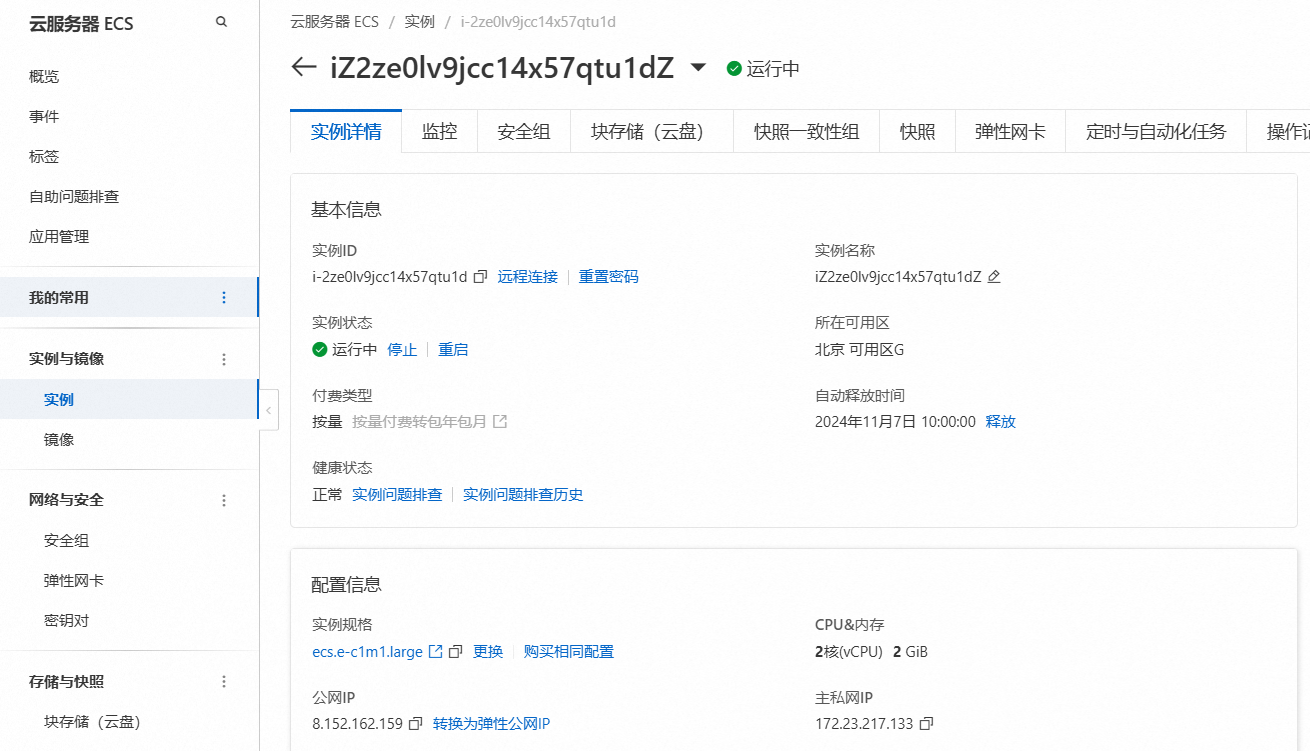This screenshot has width=1310, height=751.
Task: Select 密钥对 in the sidebar
Action: (x=67, y=621)
